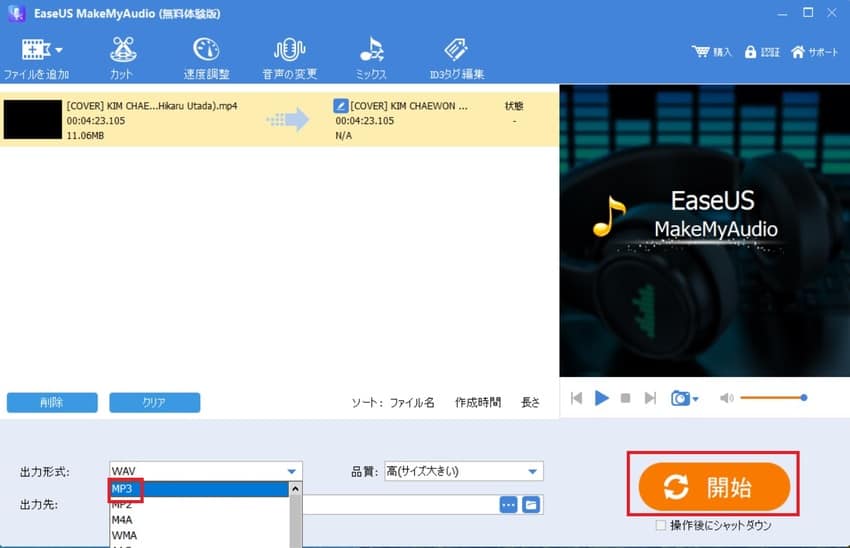The width and height of the screenshot is (850, 548).
Task: Select M4A from the format list
Action: coord(199,520)
